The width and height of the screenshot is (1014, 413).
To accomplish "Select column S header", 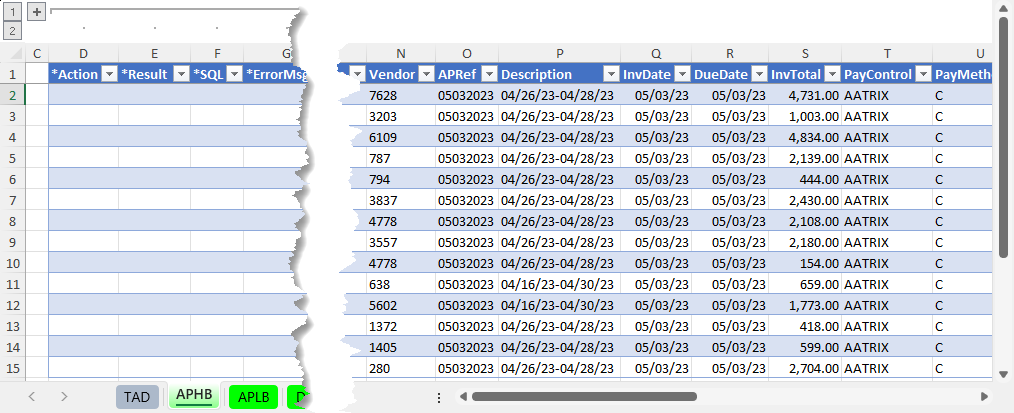I will (805, 54).
